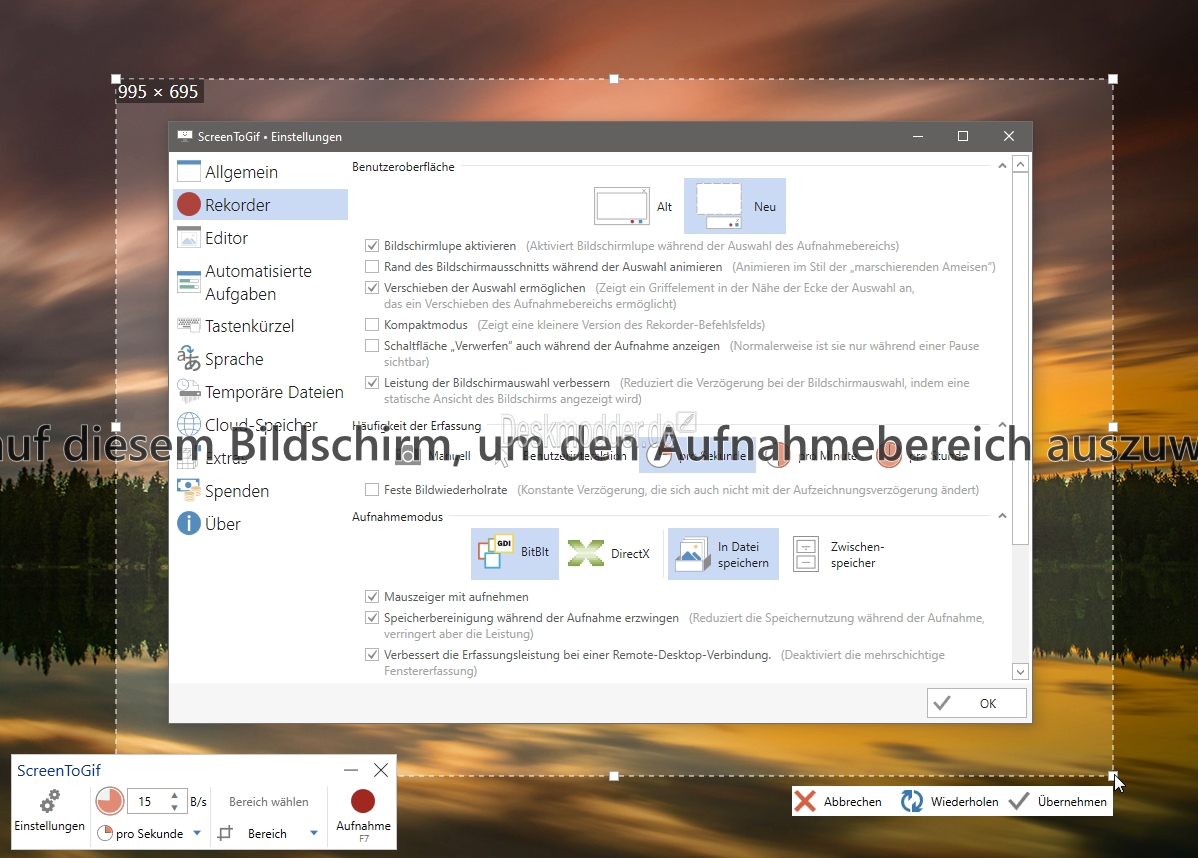Click OK to close settings

click(976, 703)
